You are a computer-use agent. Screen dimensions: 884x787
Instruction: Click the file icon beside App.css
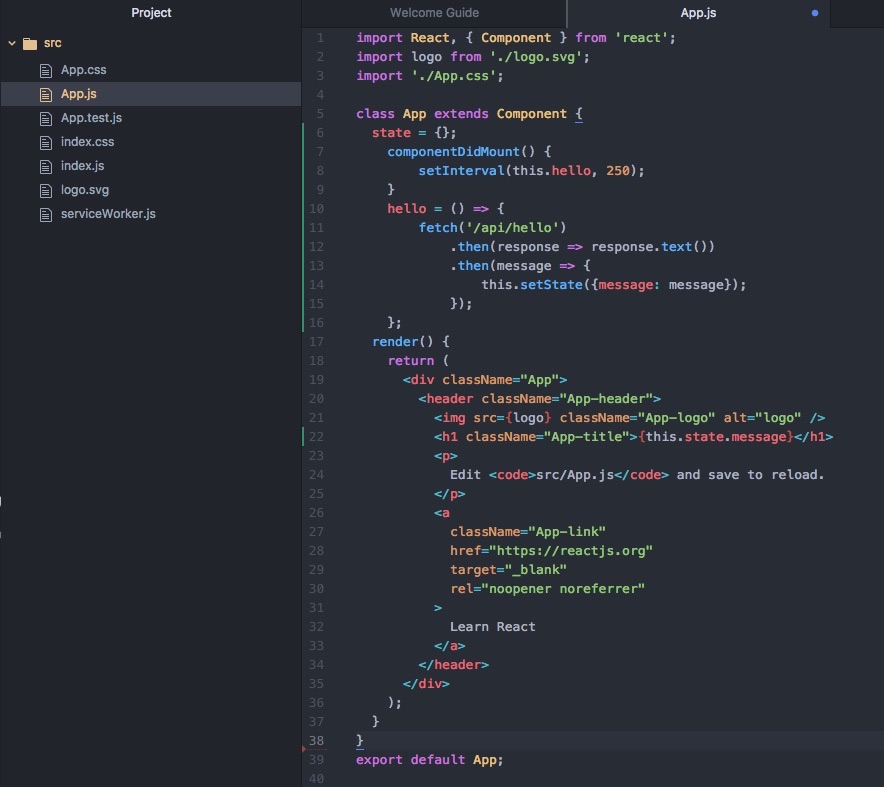click(x=46, y=70)
